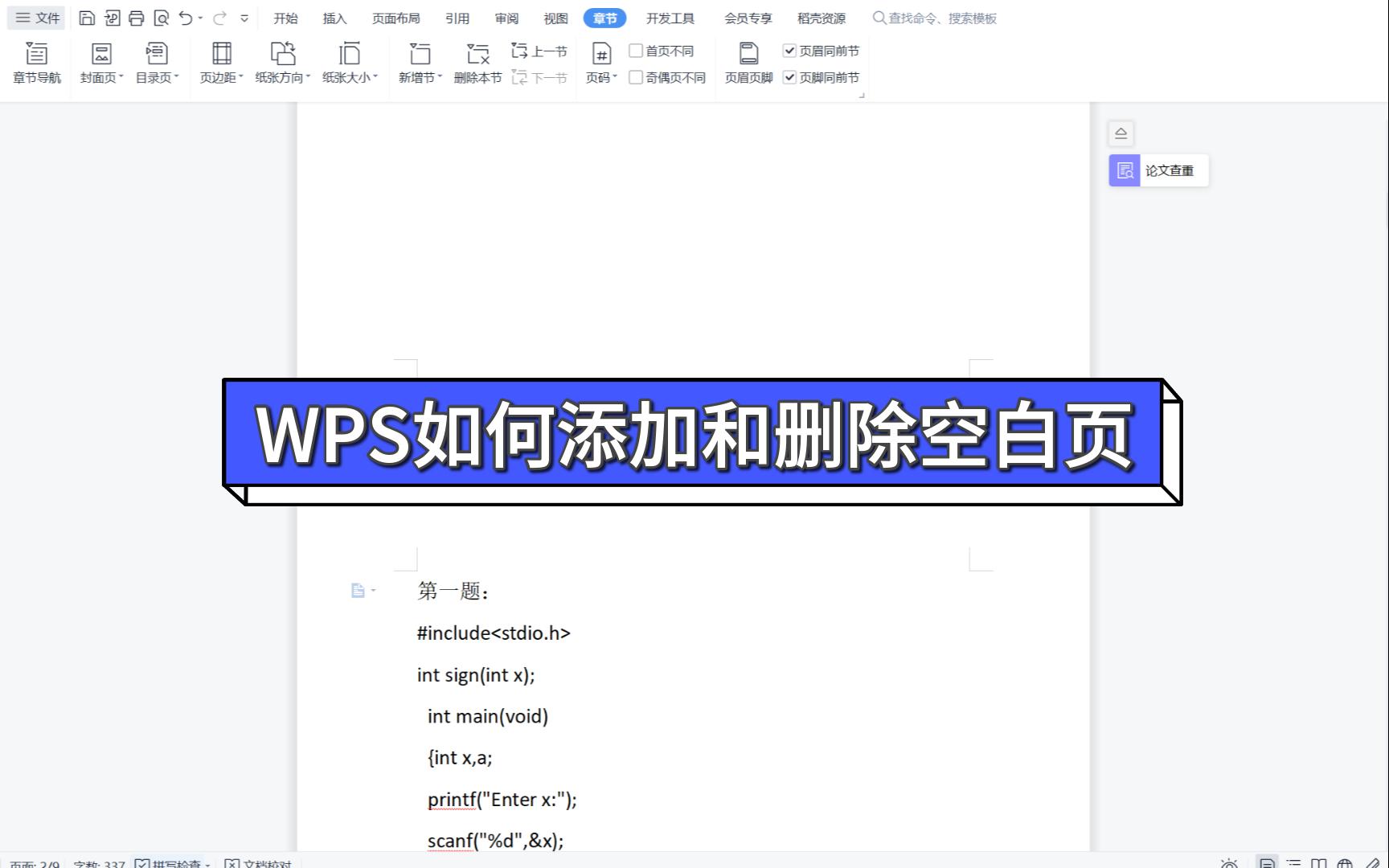Uncheck 页脚同前节 checkbox
This screenshot has width=1389, height=868.
(x=789, y=77)
